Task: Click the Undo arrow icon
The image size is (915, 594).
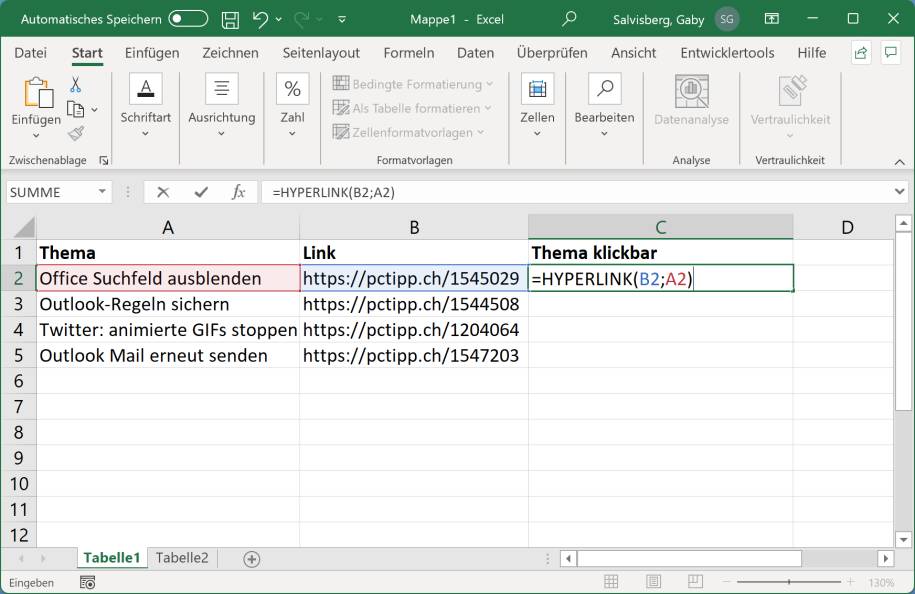Action: click(260, 19)
